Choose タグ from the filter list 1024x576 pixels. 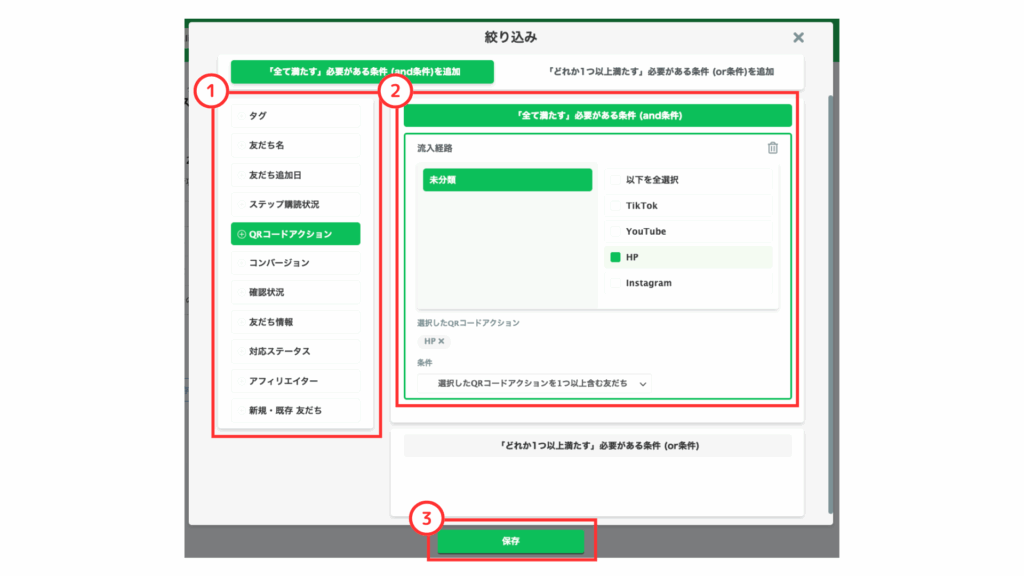tap(295, 116)
